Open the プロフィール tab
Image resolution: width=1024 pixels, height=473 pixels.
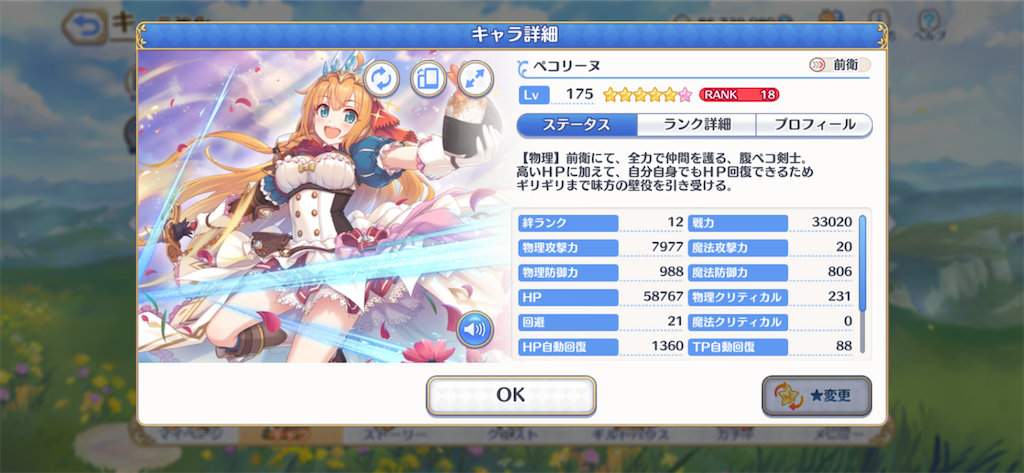click(814, 125)
